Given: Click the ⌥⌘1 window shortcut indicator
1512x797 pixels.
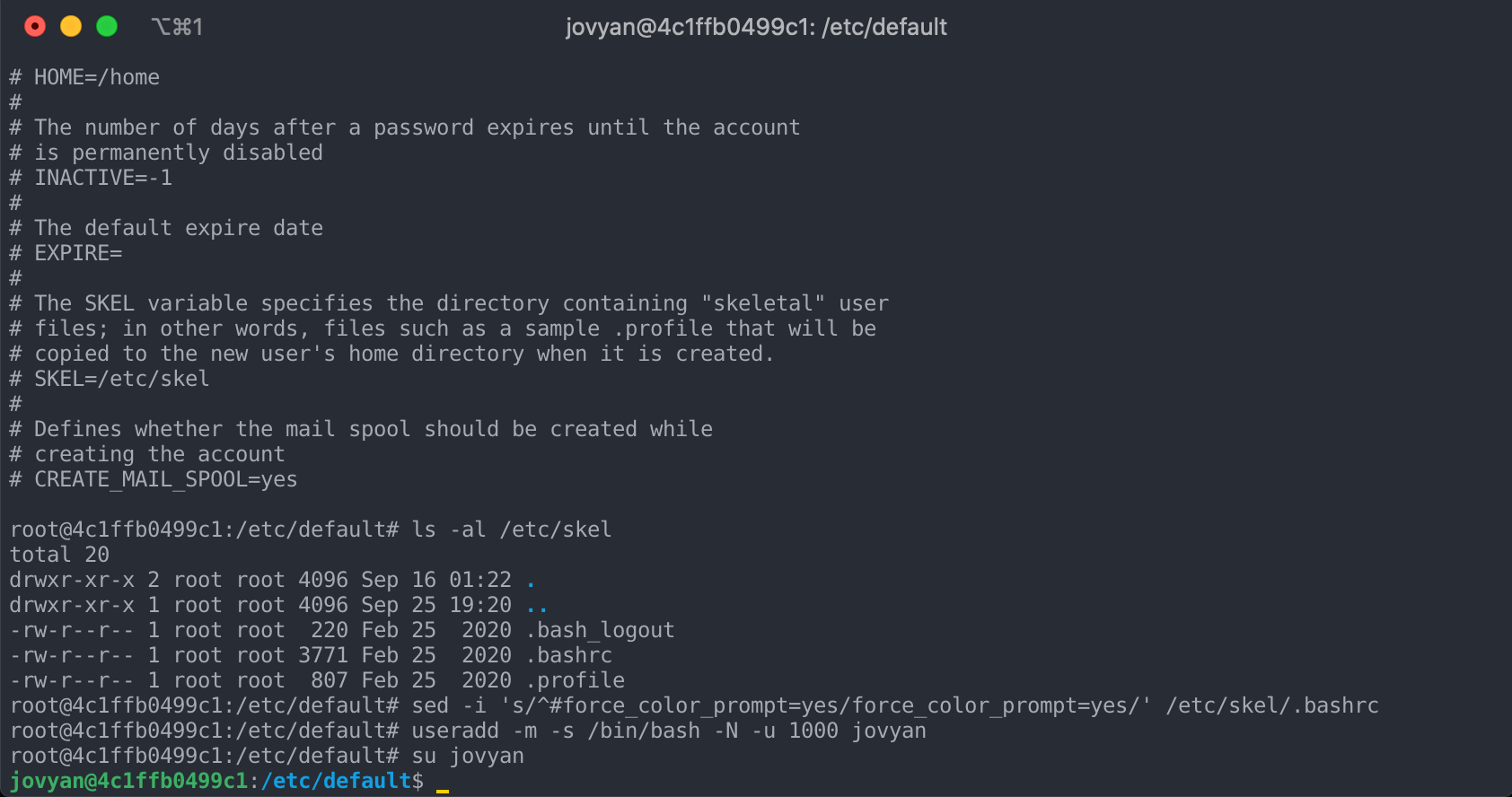Looking at the screenshot, I should click(177, 27).
